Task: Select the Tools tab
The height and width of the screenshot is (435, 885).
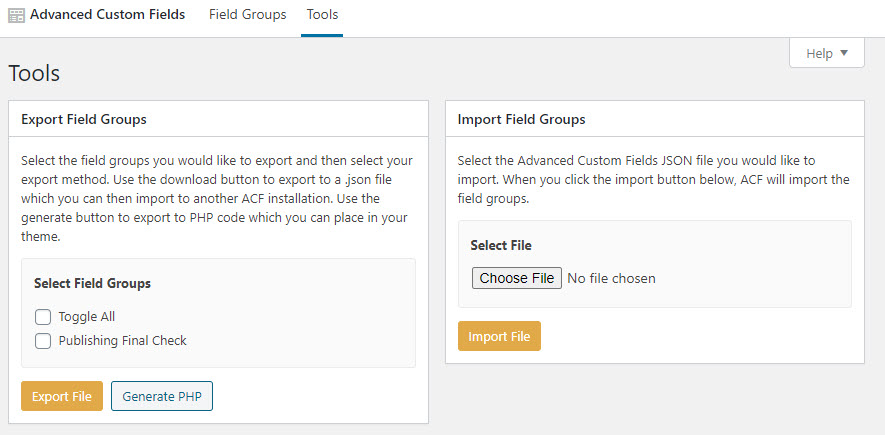Action: (x=322, y=15)
